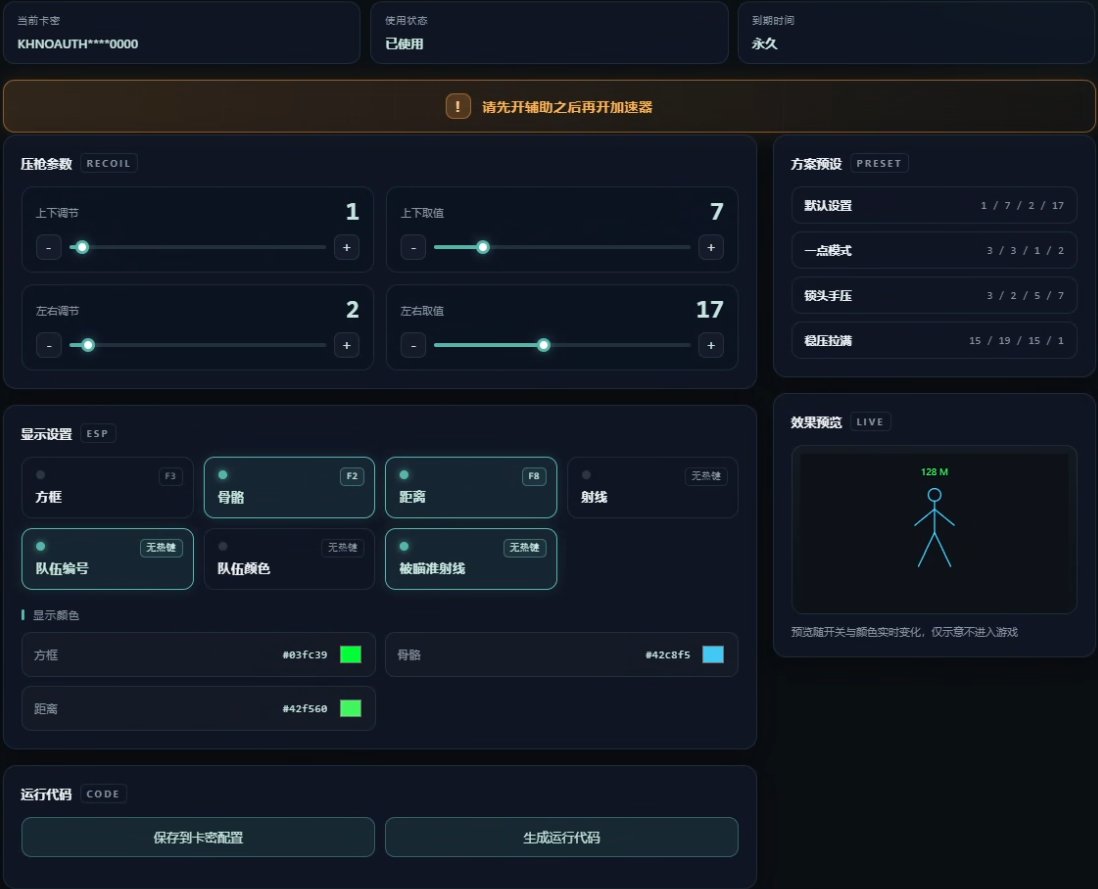The height and width of the screenshot is (889, 1098).
Task: Increase 左右调节 with its plus button
Action: pyautogui.click(x=347, y=345)
